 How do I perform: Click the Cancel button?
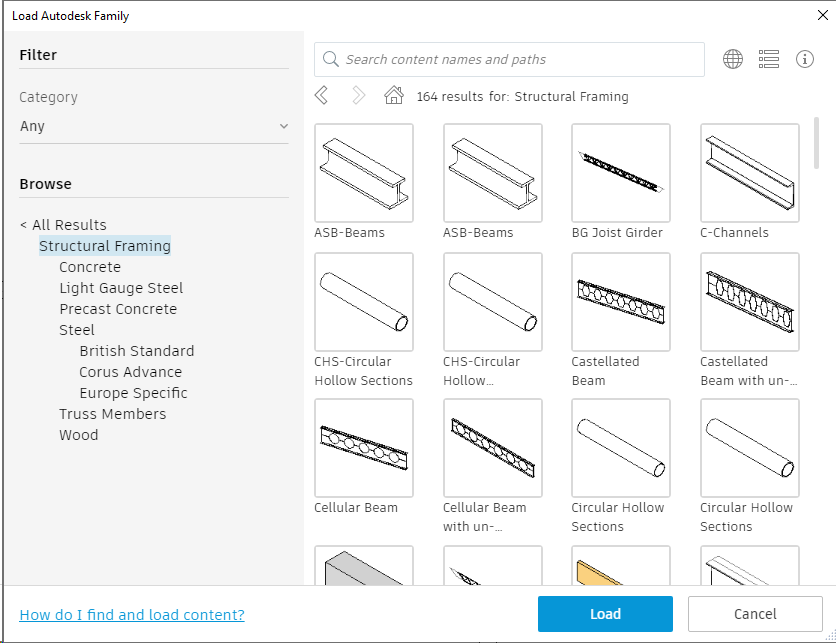(755, 614)
